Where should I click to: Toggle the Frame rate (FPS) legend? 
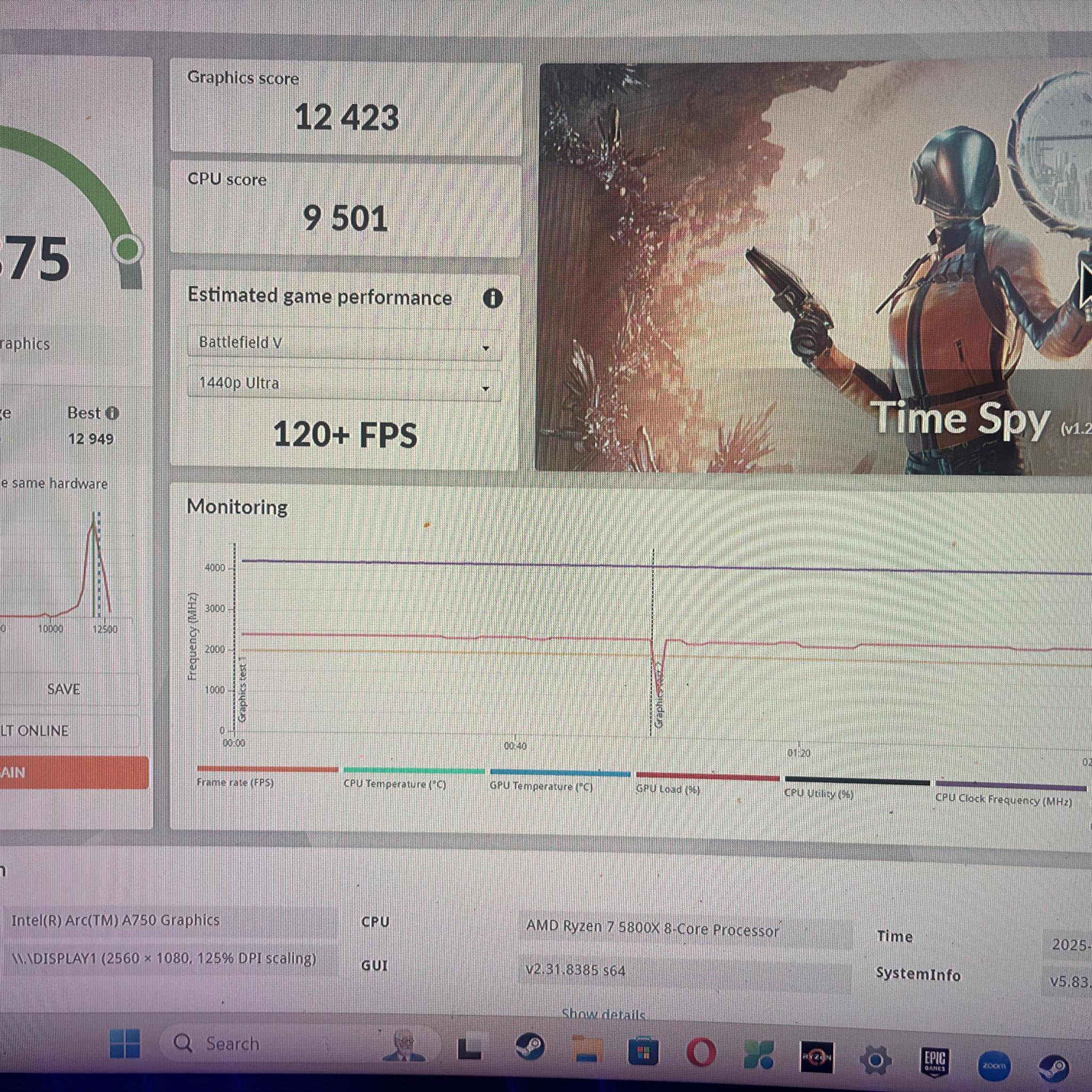267,776
